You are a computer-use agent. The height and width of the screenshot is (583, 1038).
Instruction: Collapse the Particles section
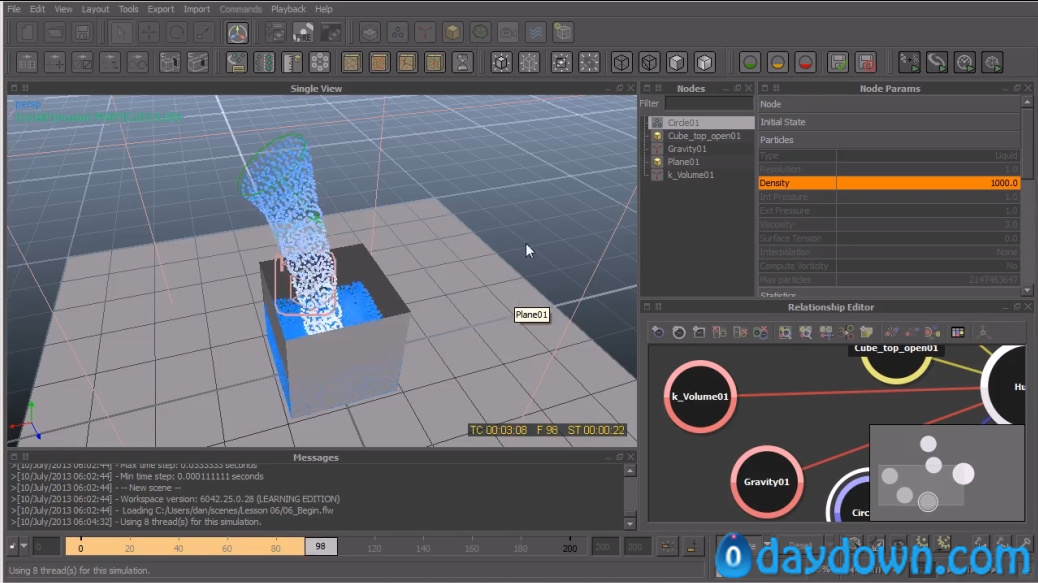[x=889, y=140]
